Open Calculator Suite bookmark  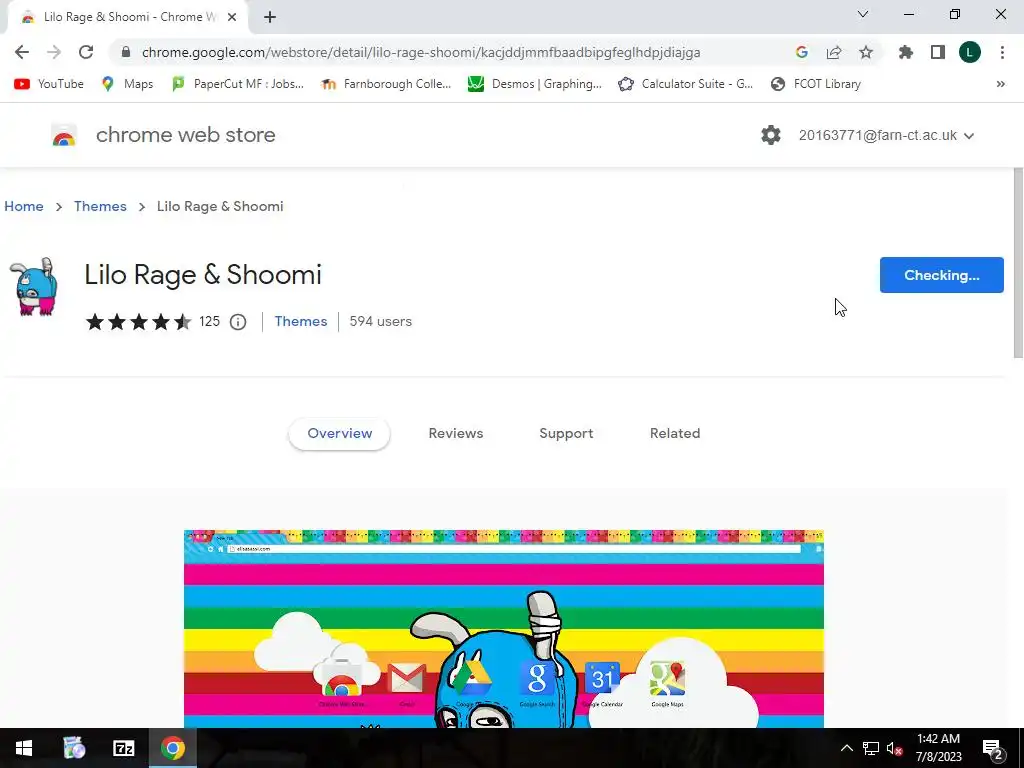(x=685, y=84)
